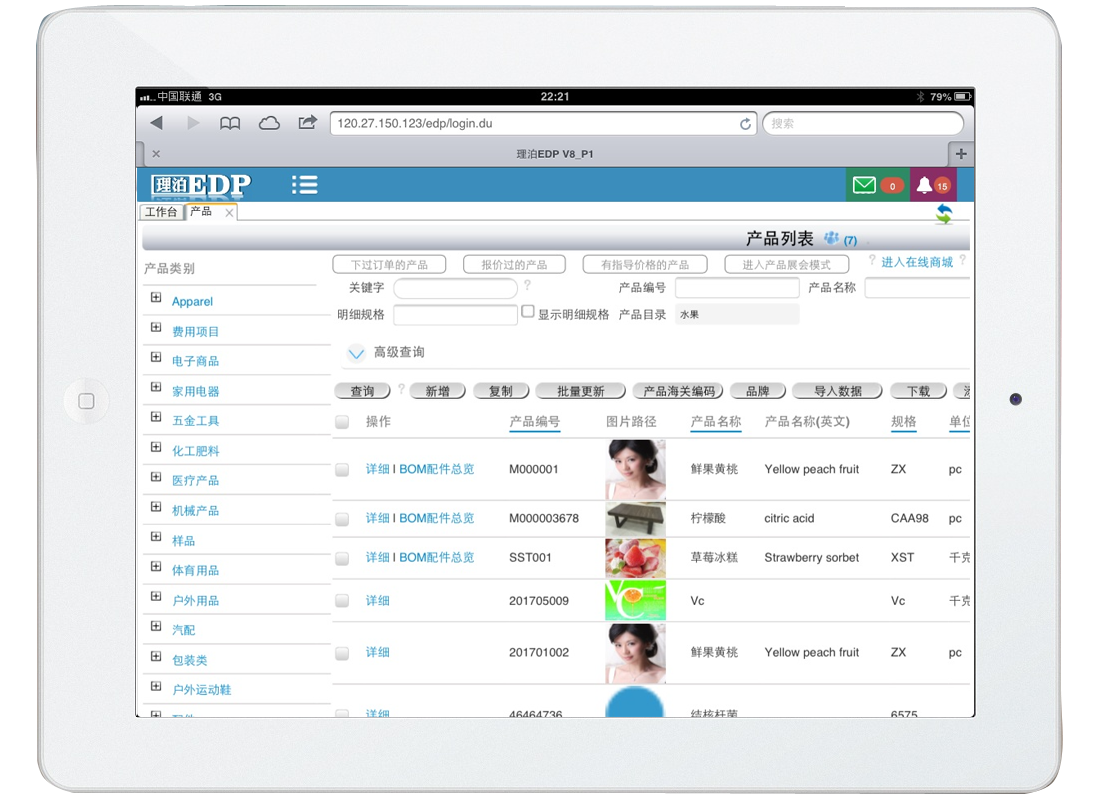Switch to the 工作台 tab
The width and height of the screenshot is (1100, 800).
pyautogui.click(x=160, y=212)
